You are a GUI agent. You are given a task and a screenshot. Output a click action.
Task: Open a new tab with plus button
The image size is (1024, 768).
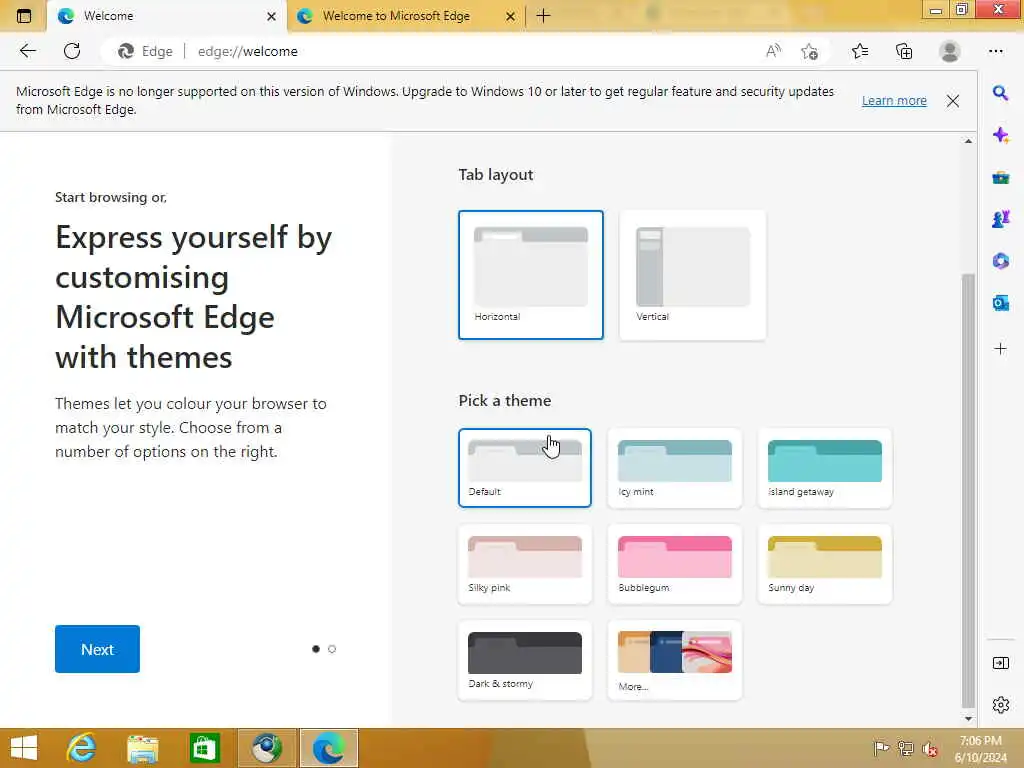tap(543, 16)
